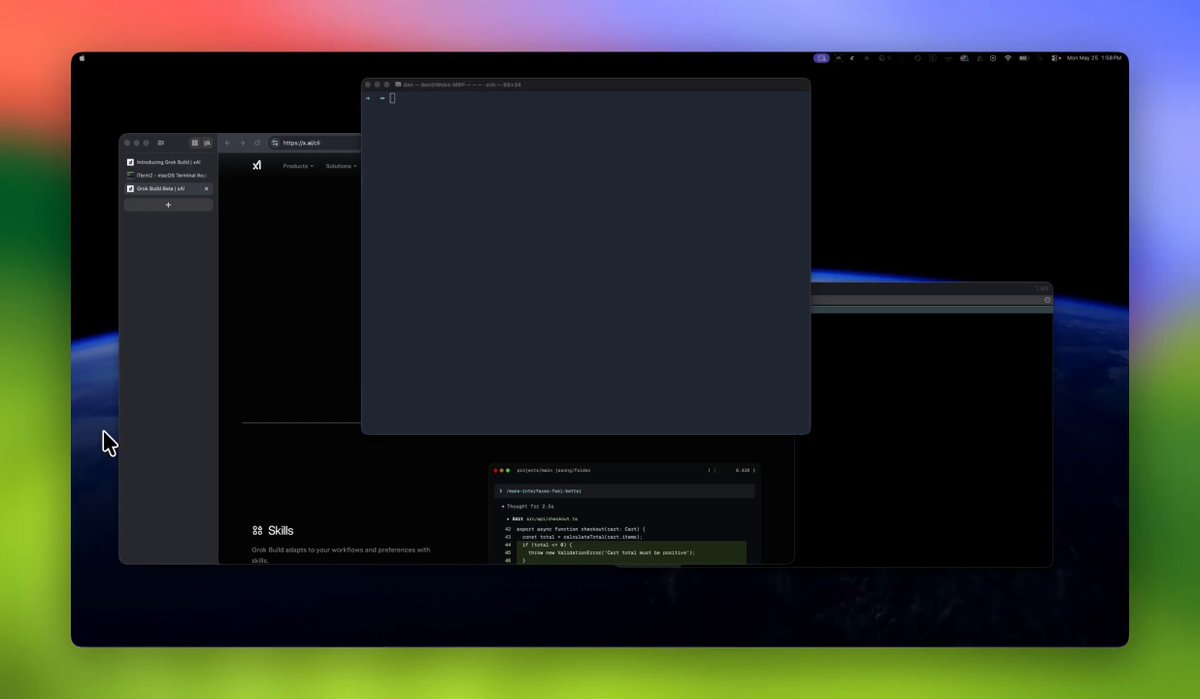Click code line 42 export async function

(x=576, y=529)
